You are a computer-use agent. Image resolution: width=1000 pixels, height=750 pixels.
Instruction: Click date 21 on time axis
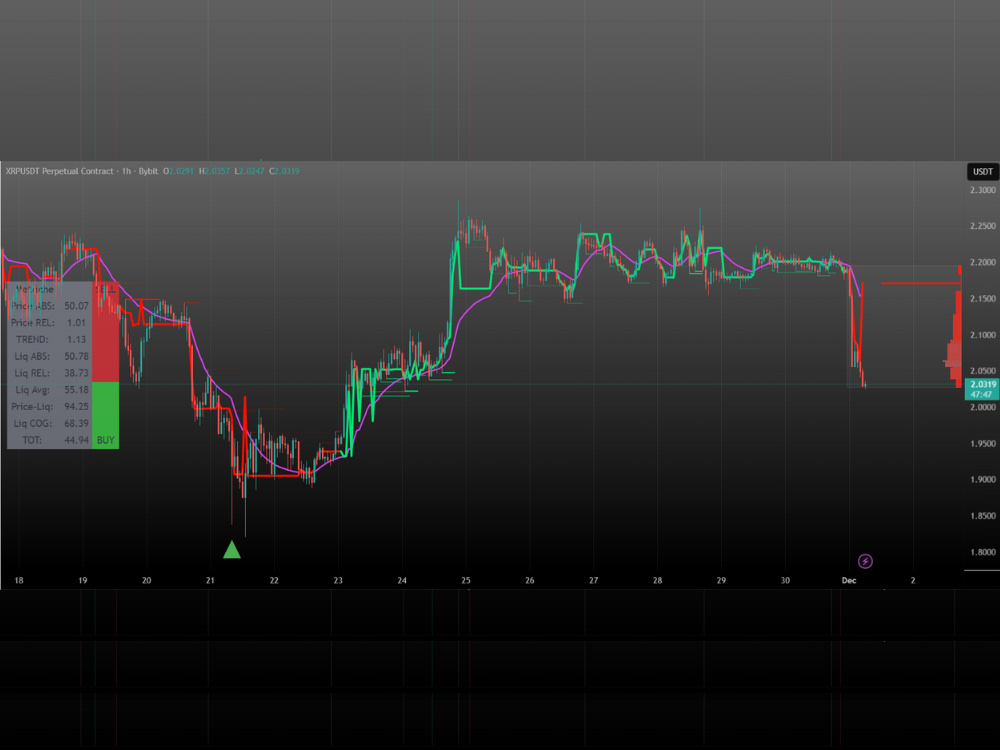coord(210,580)
